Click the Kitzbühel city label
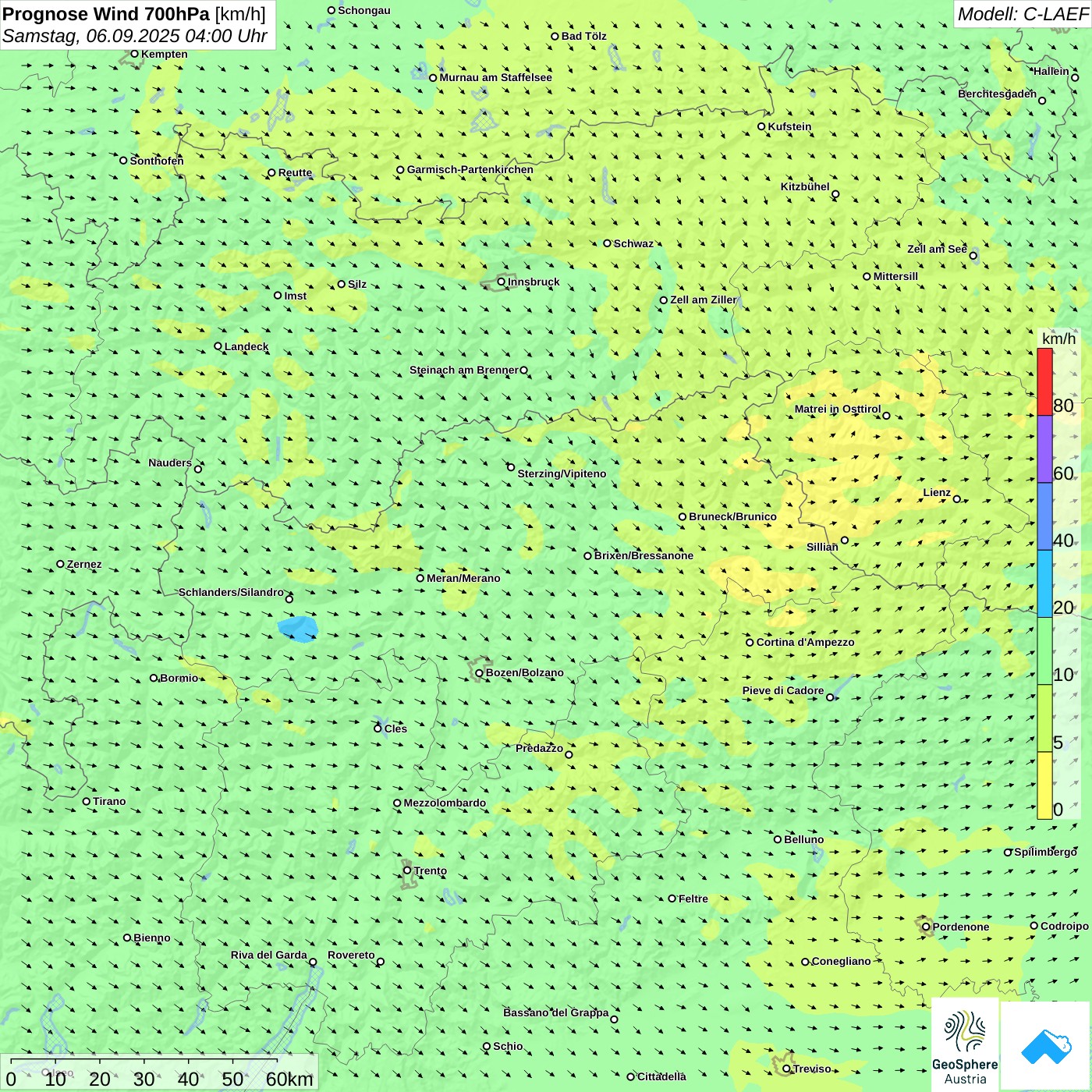Viewport: 1092px width, 1092px height. [805, 186]
